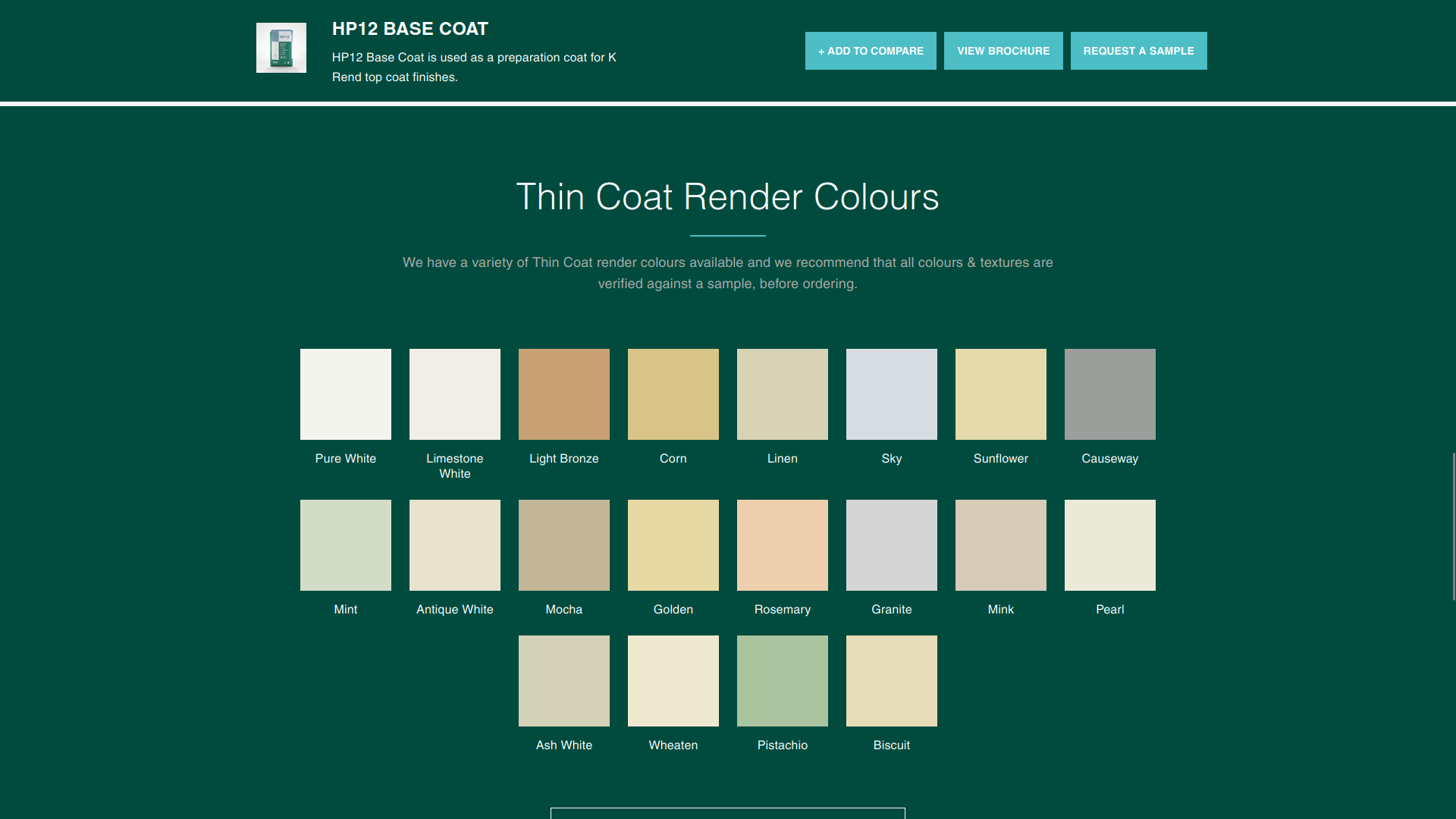
Task: Select the Wheaten colour swatch
Action: [x=673, y=681]
